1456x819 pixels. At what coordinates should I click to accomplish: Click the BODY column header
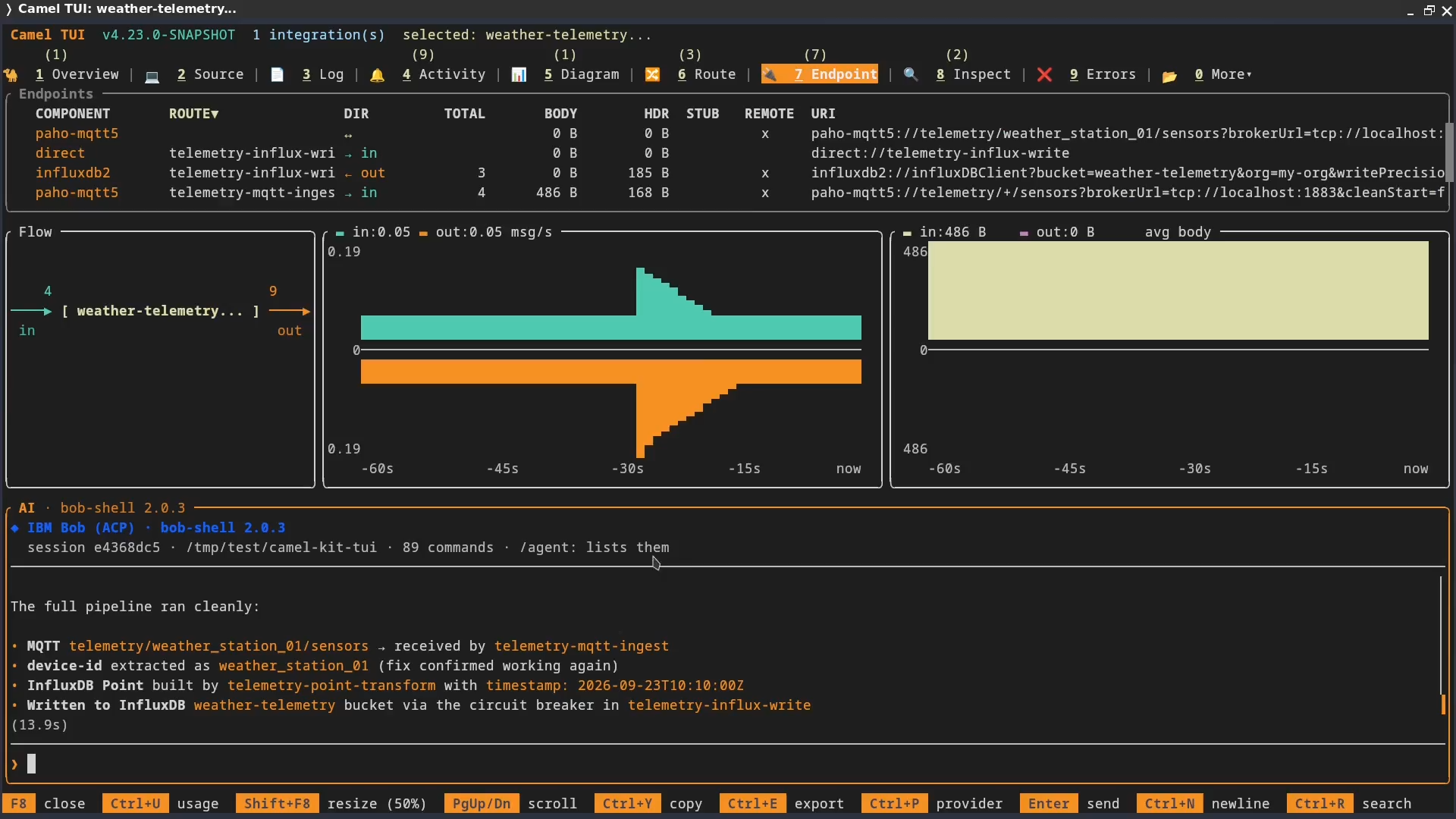(560, 114)
